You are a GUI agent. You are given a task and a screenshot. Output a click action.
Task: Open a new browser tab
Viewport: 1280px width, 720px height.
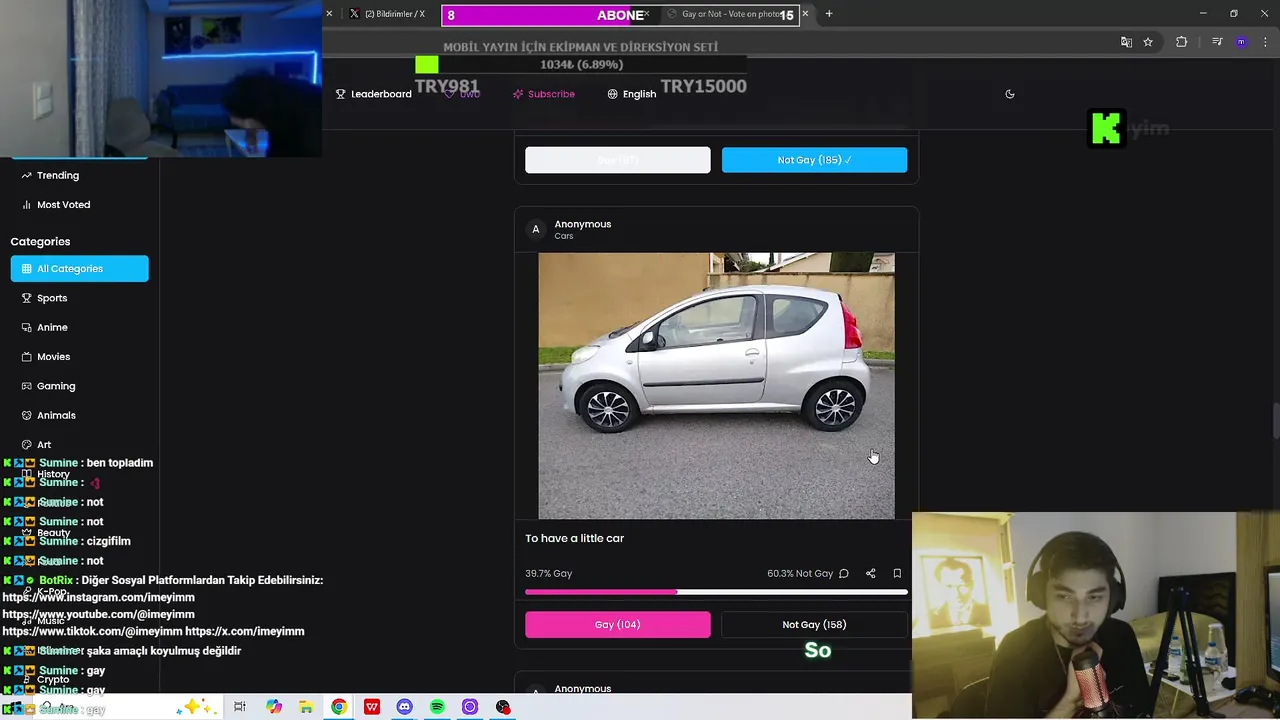829,14
